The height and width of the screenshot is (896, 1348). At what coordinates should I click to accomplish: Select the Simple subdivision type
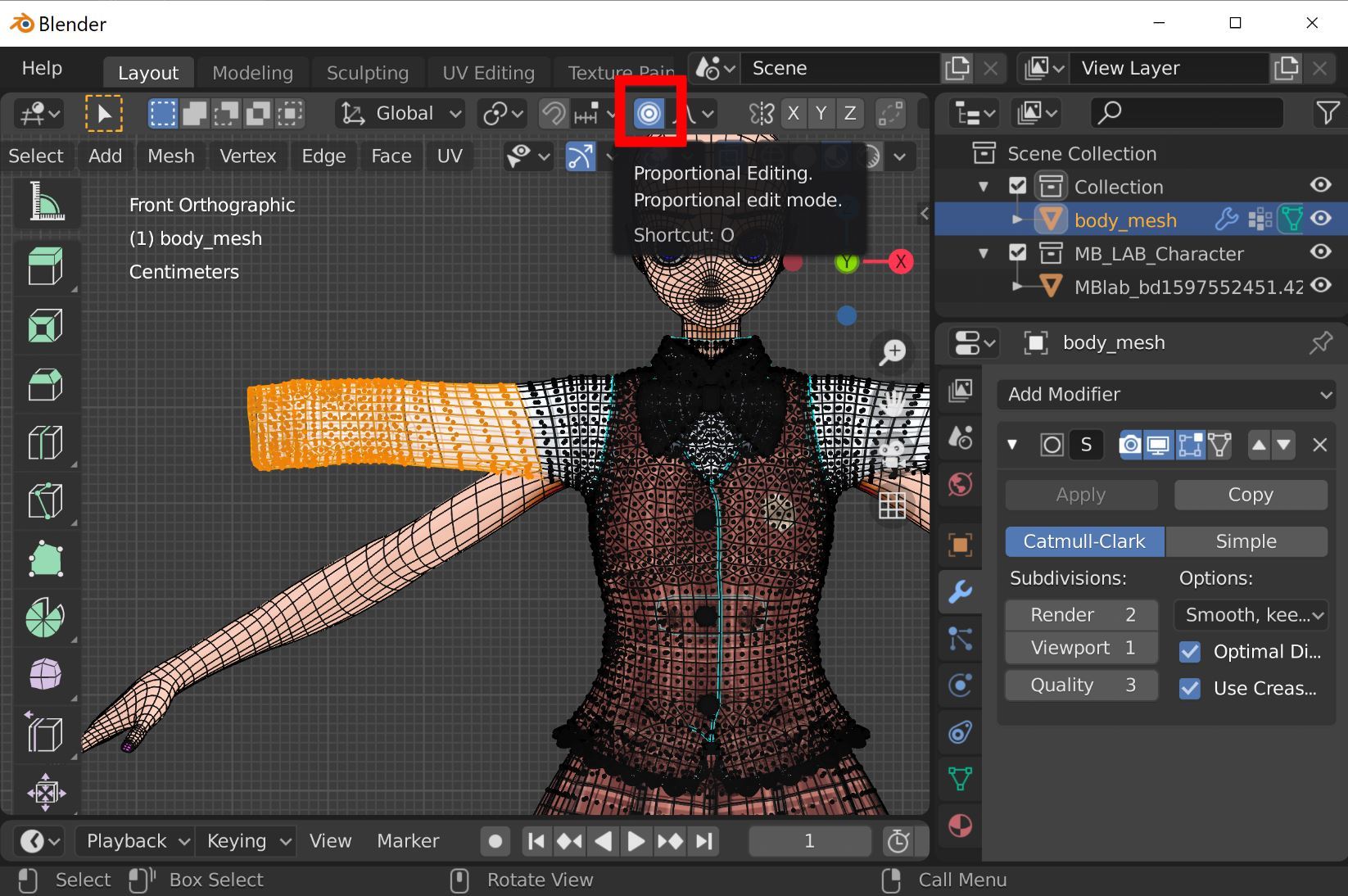(1245, 541)
